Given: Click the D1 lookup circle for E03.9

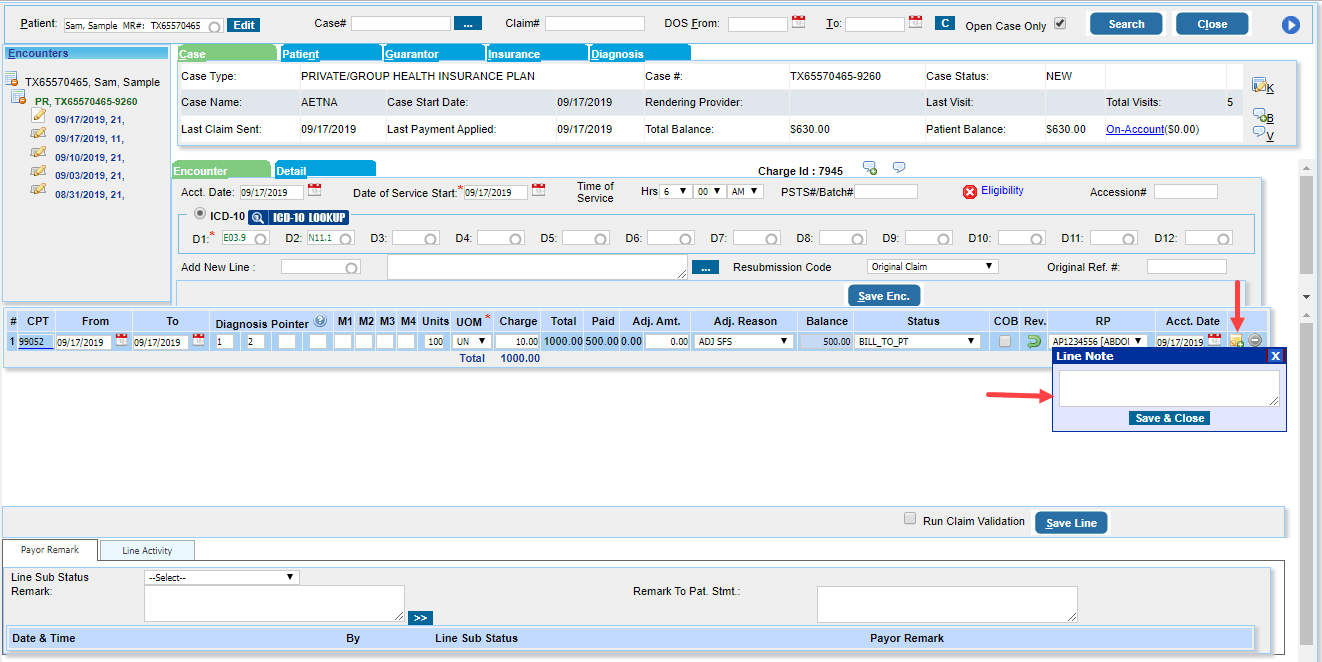Looking at the screenshot, I should click(x=260, y=239).
